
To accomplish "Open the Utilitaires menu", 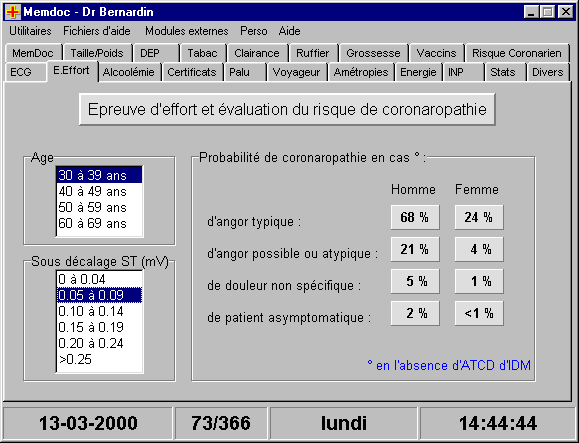I will [x=30, y=31].
